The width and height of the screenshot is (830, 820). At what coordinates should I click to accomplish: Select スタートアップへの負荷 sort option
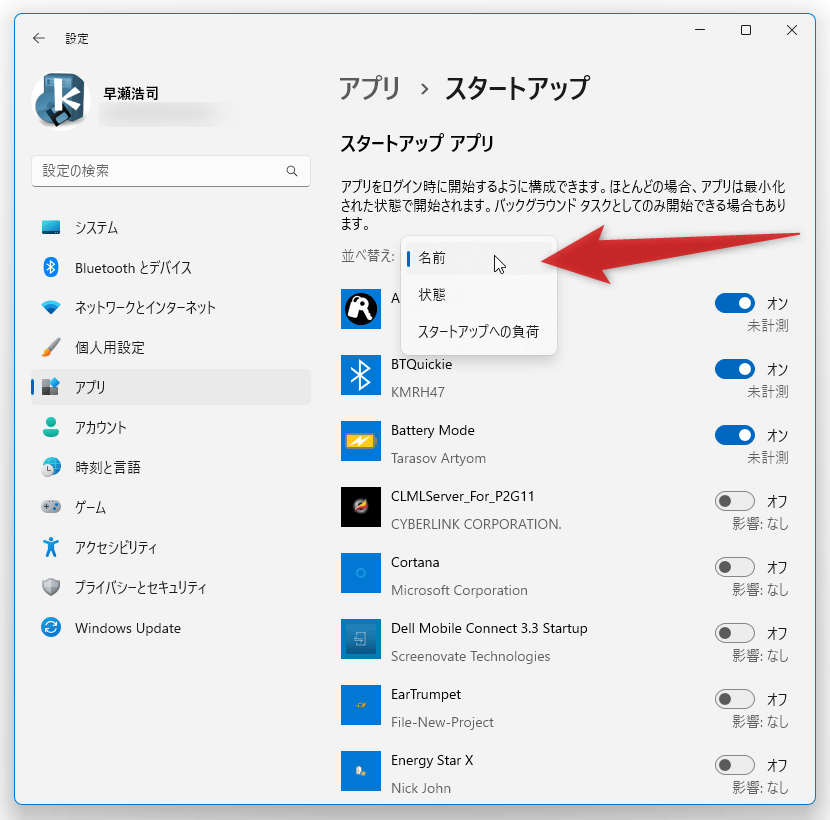(x=479, y=332)
